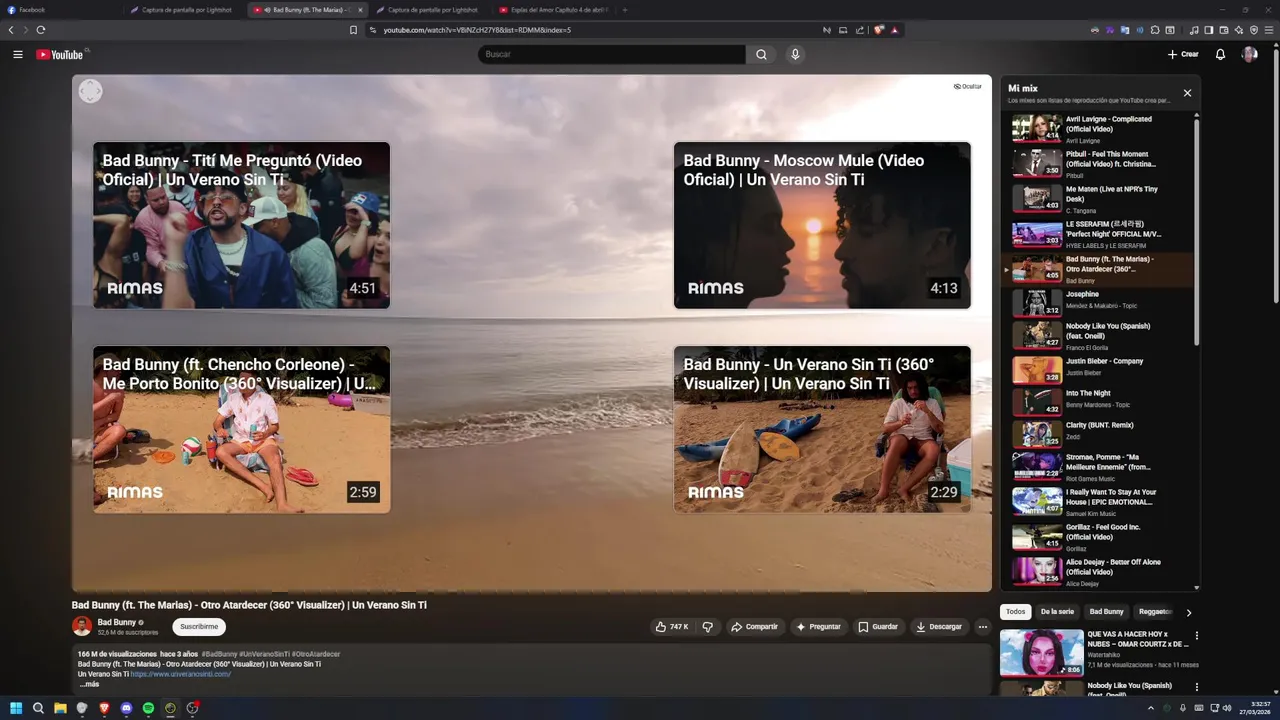Open a new browser tab
Screen dimensions: 1280x720
[x=625, y=10]
